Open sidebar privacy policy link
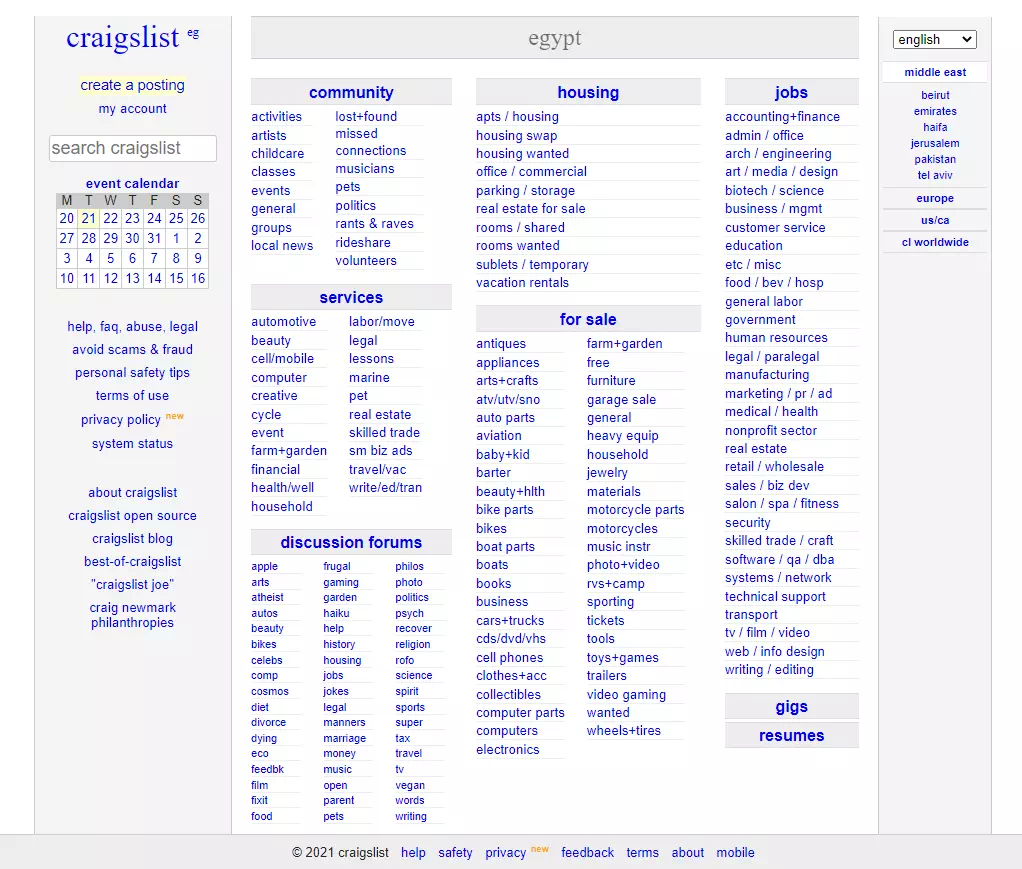Viewport: 1022px width, 869px height. [121, 420]
